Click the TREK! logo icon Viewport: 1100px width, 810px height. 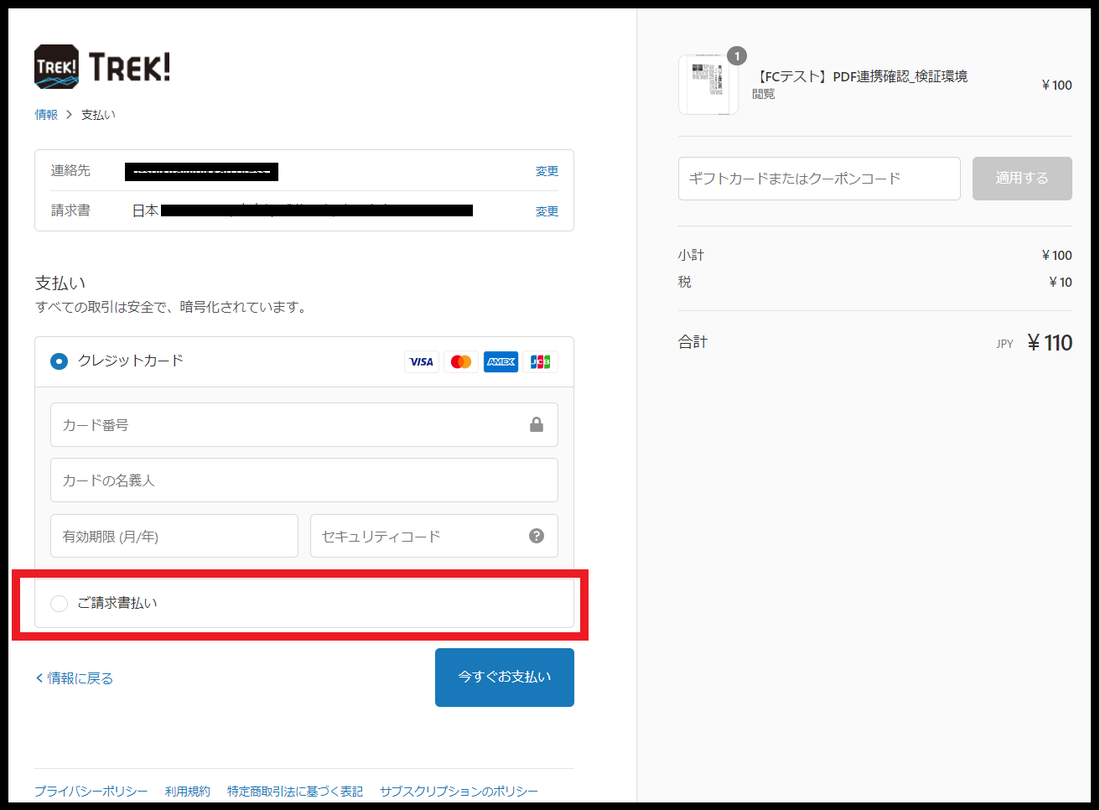(x=56, y=67)
